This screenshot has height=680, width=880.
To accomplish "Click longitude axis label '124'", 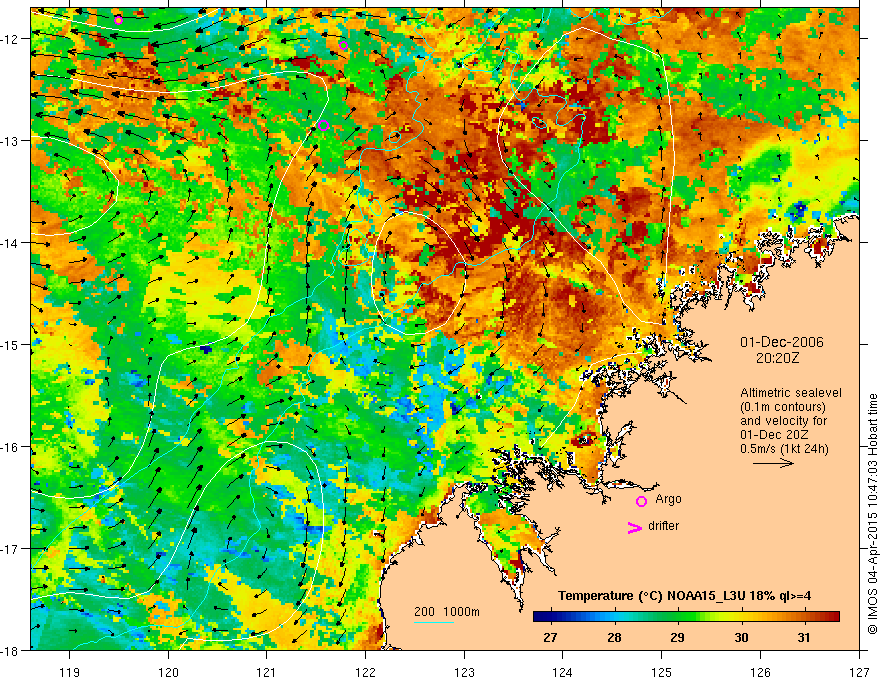I will point(563,672).
